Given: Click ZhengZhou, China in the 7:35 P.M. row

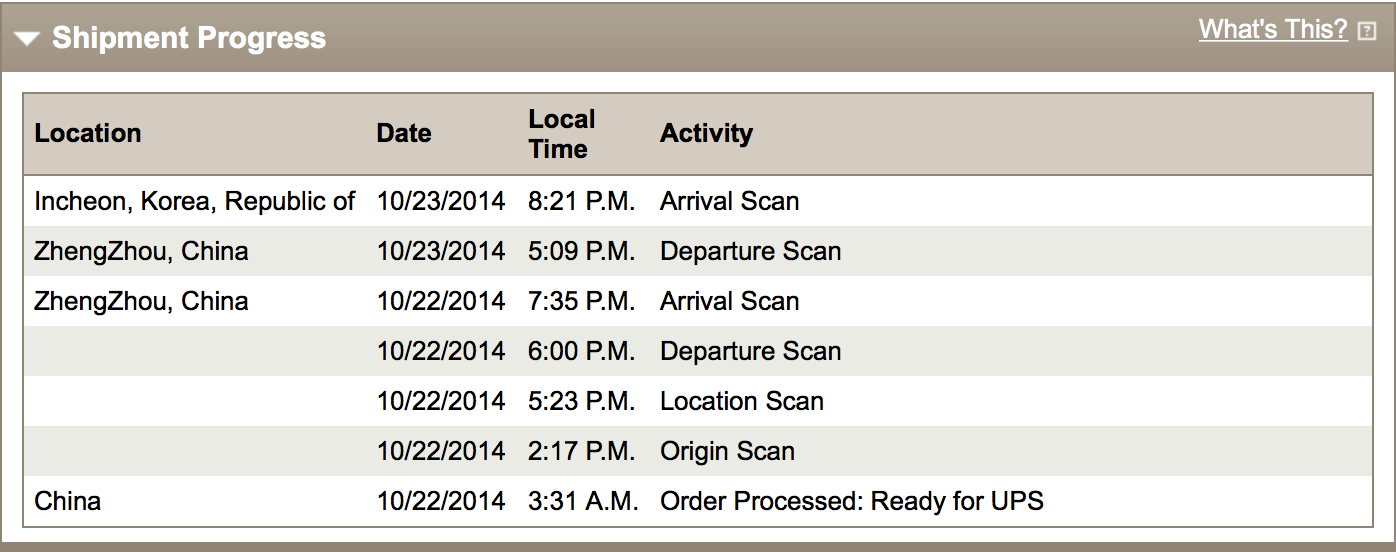Looking at the screenshot, I should (x=141, y=301).
